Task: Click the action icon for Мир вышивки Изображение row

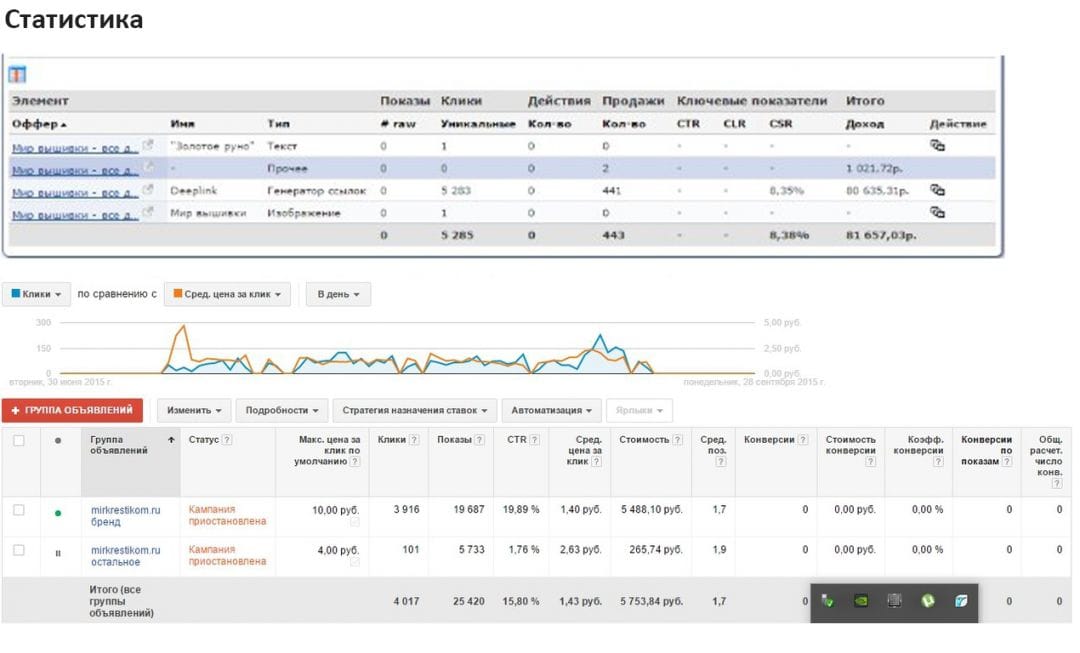Action: (x=937, y=212)
